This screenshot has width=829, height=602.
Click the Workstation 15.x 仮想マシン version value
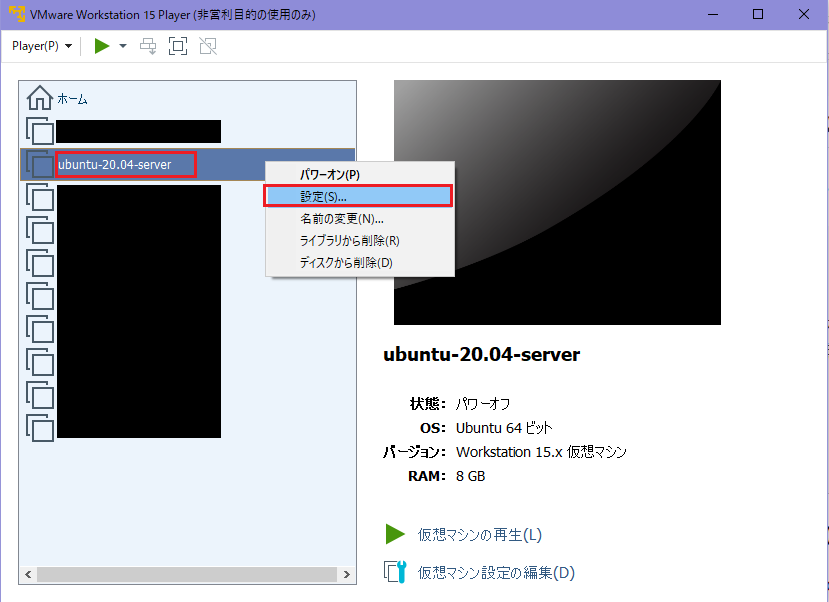click(541, 452)
